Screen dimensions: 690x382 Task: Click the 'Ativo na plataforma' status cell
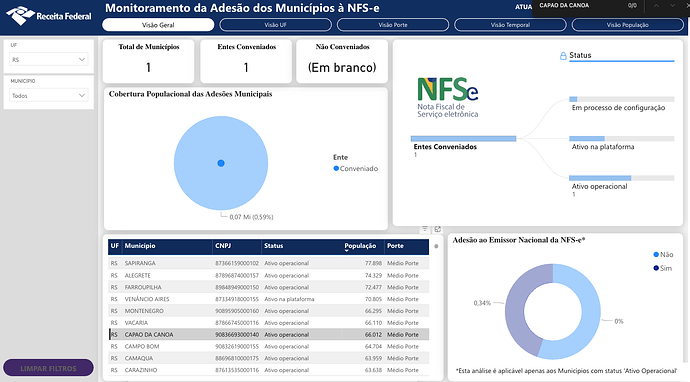(x=289, y=299)
